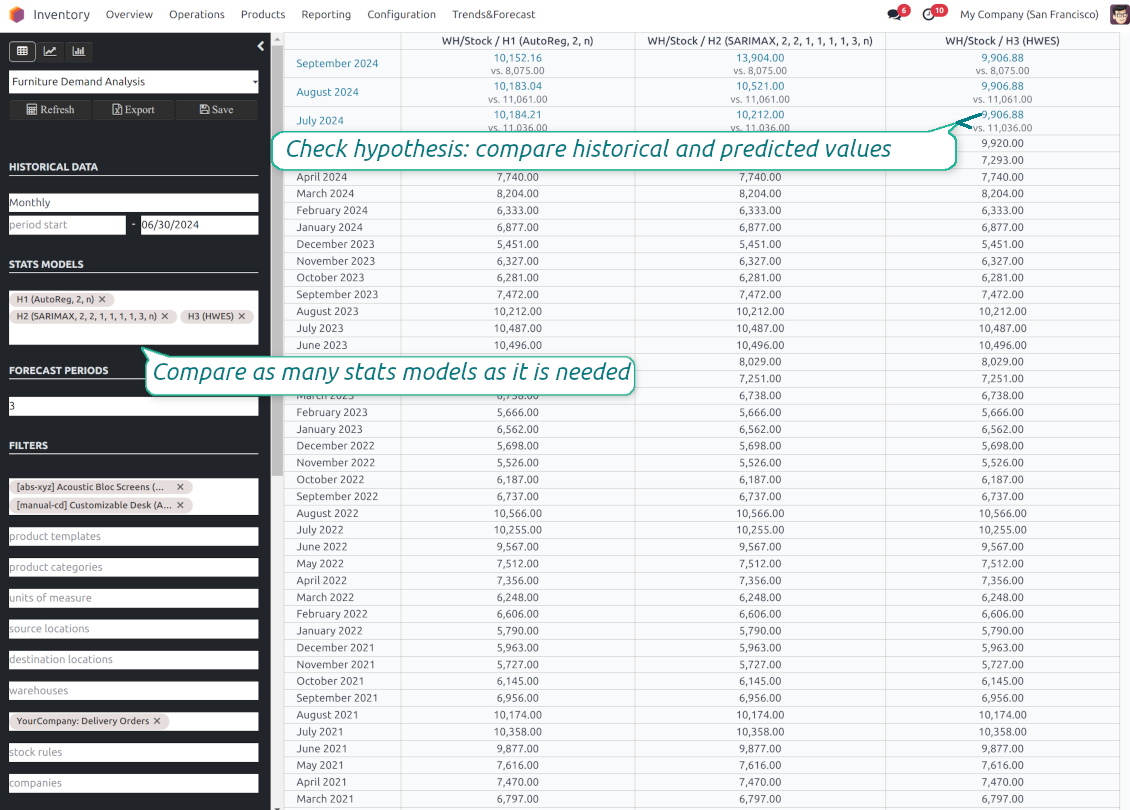The image size is (1130, 810).
Task: Click the July 2022 row label
Action: pyautogui.click(x=320, y=530)
